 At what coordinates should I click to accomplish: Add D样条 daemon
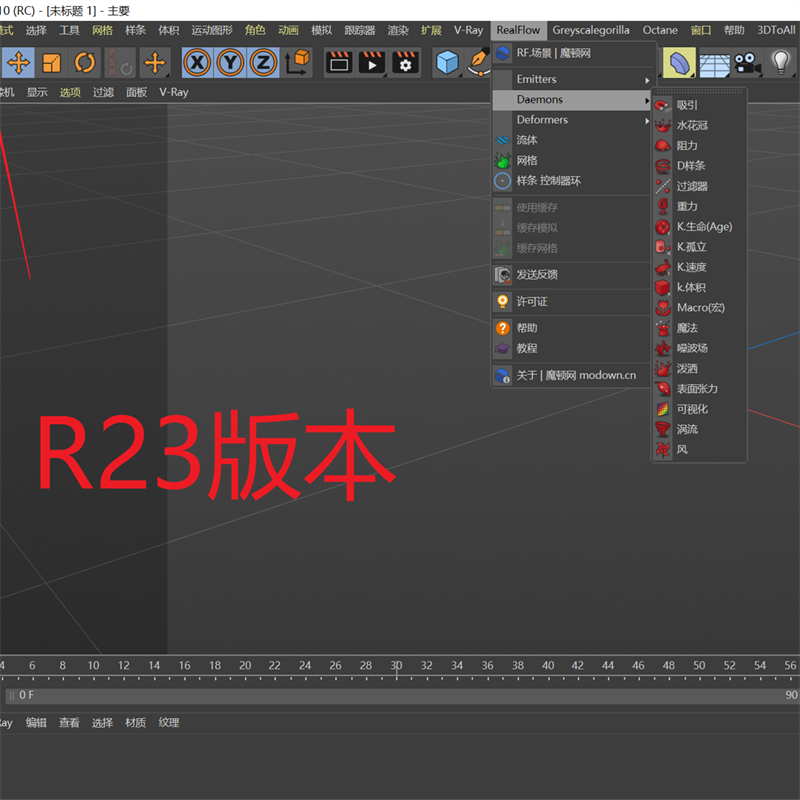[x=699, y=166]
